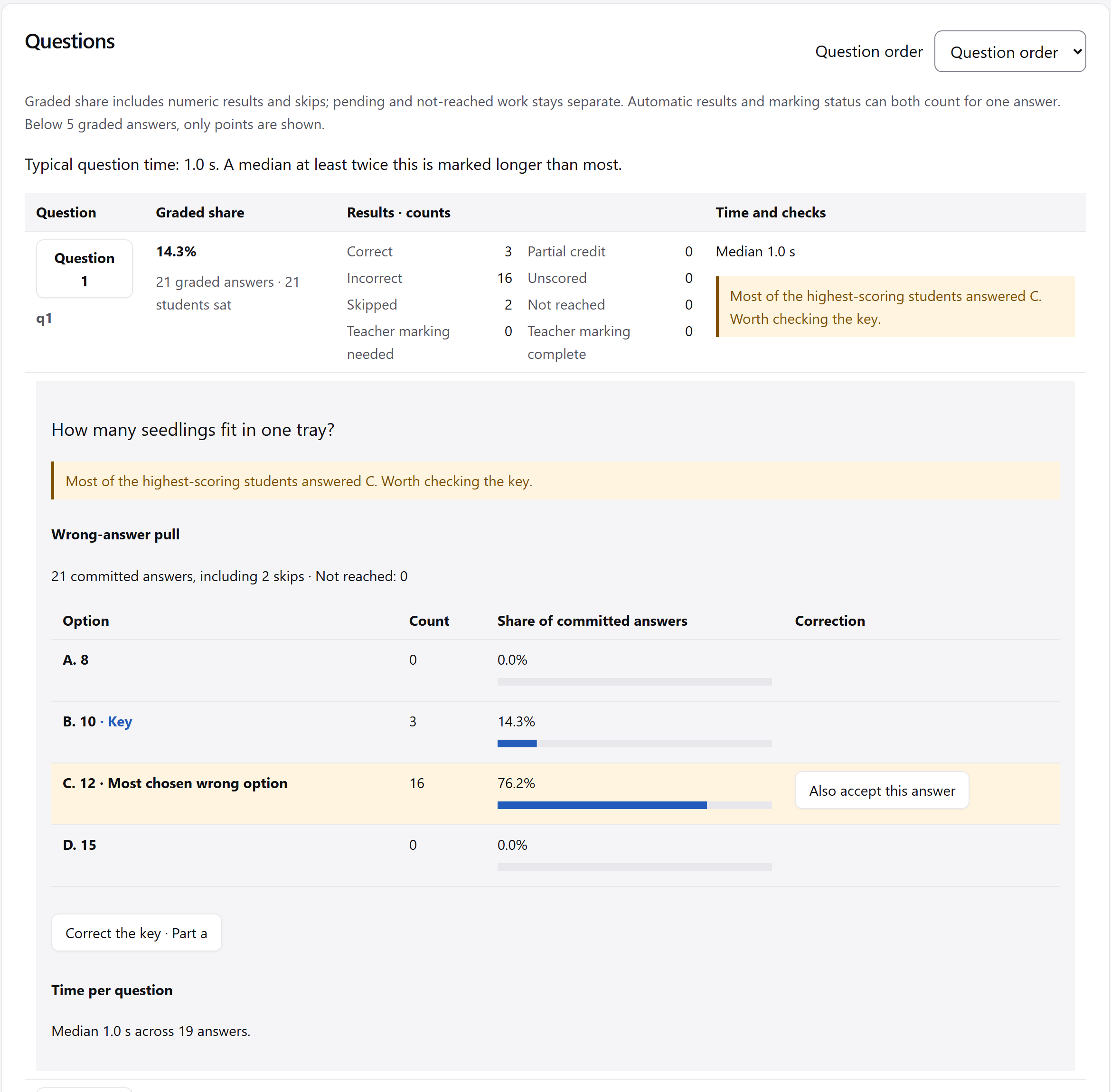Click the 'Correction' column header
Screen dimensions: 1111x1092
(x=829, y=621)
